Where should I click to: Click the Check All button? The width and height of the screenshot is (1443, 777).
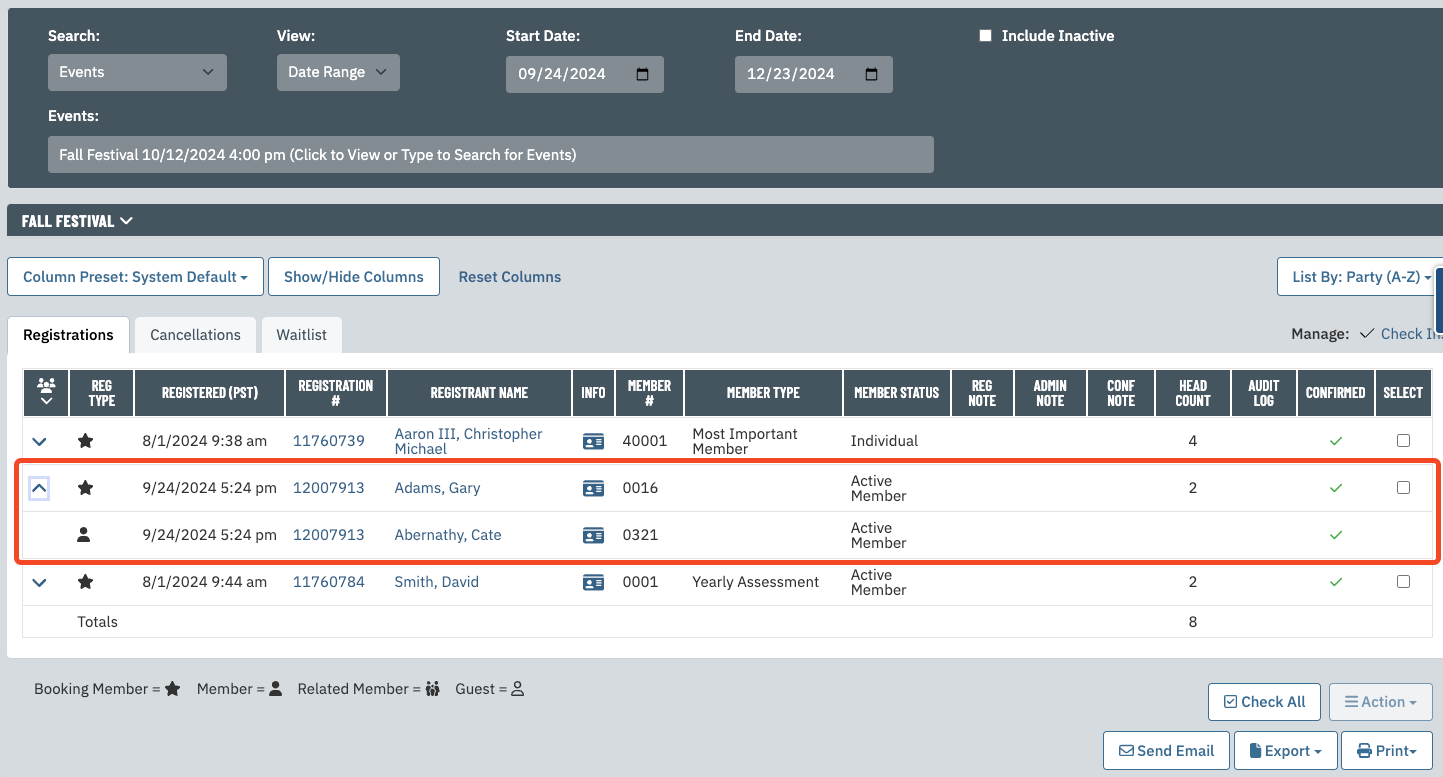tap(1265, 702)
